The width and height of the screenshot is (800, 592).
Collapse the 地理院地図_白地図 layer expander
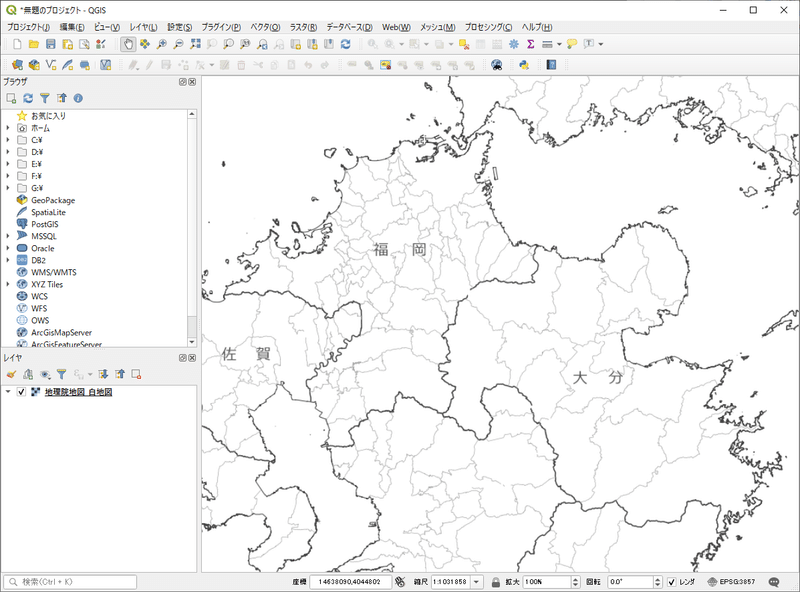tap(8, 392)
